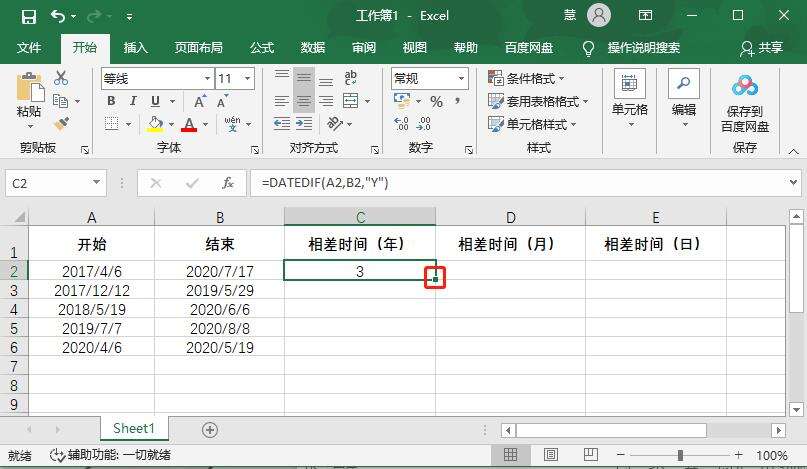Toggle middle vertical alignment
Screen dimensions: 807x469
[304, 78]
